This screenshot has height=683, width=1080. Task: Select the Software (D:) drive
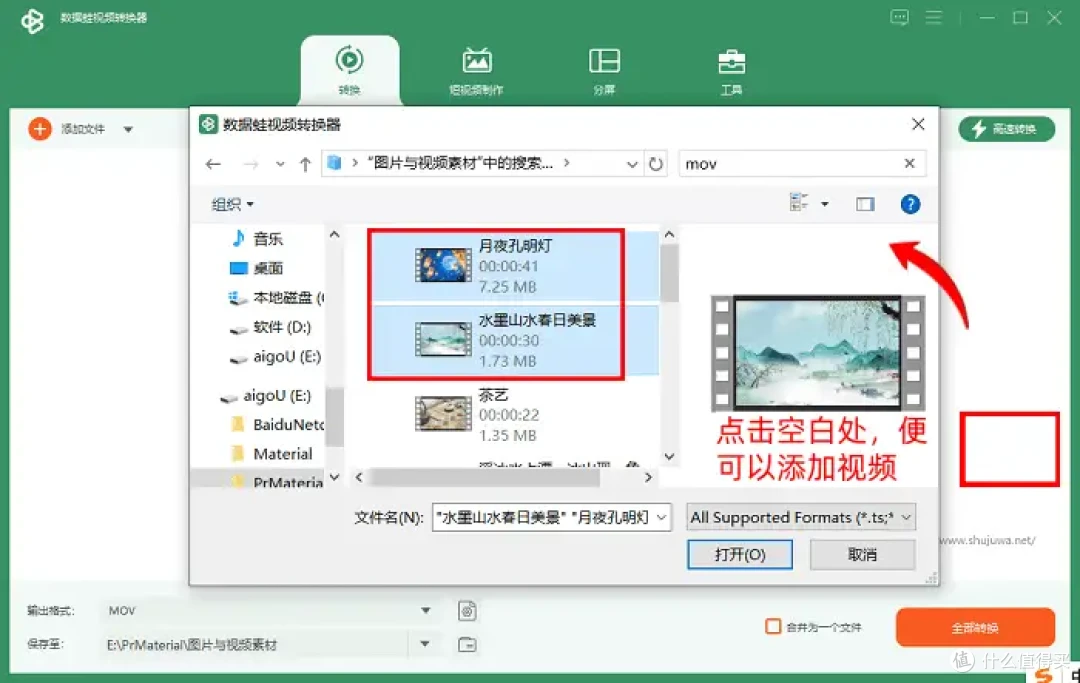click(x=270, y=327)
